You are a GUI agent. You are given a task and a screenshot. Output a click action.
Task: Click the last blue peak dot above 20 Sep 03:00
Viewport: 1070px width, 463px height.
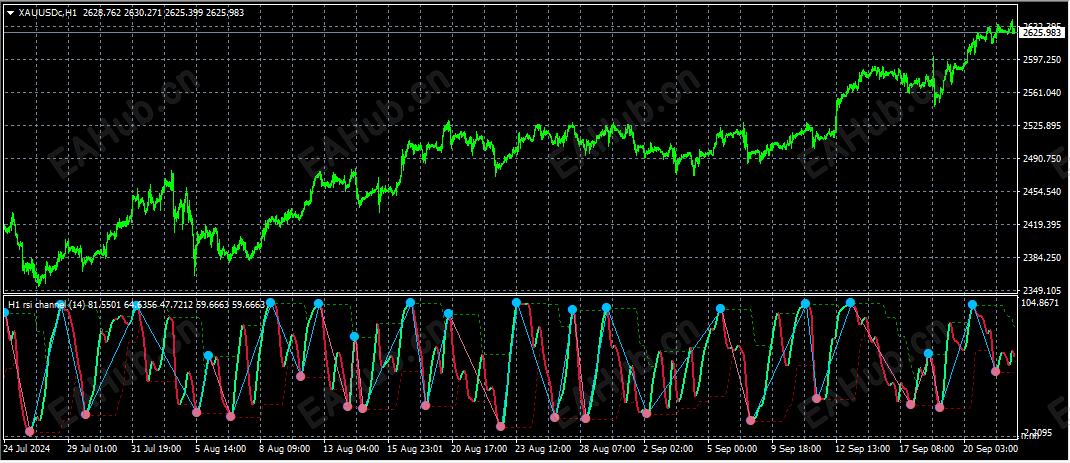(972, 304)
